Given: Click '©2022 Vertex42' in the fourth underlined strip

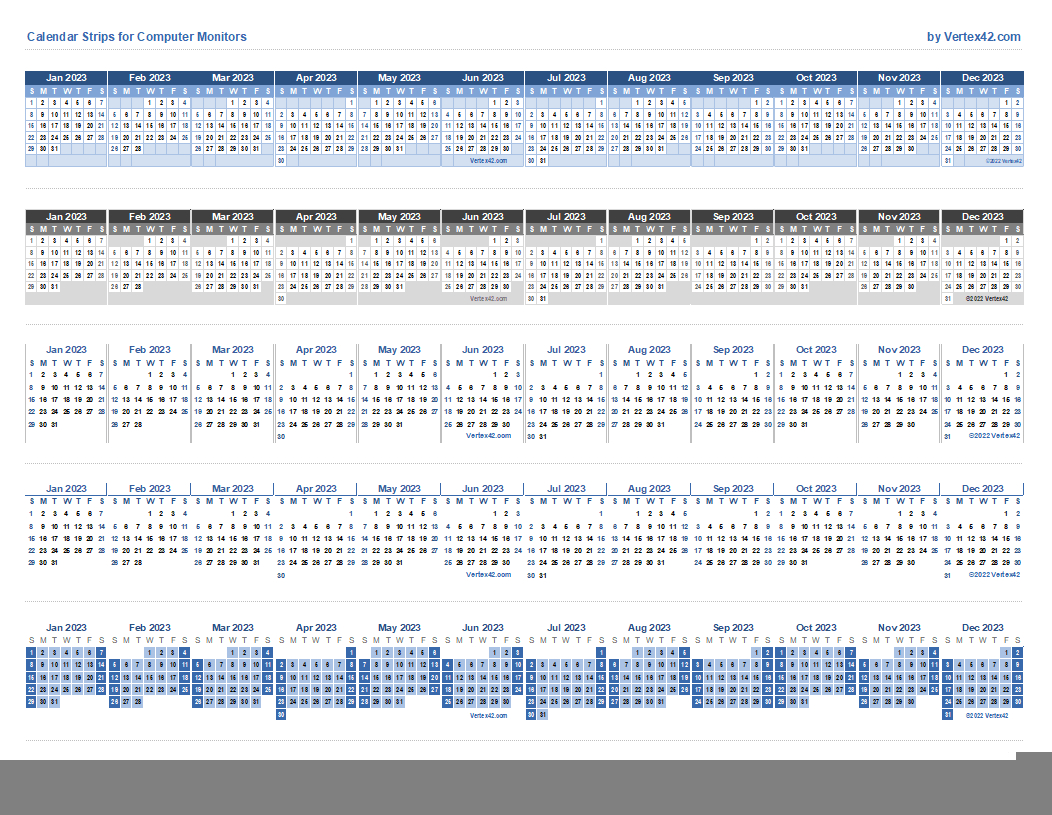Looking at the screenshot, I should click(994, 574).
